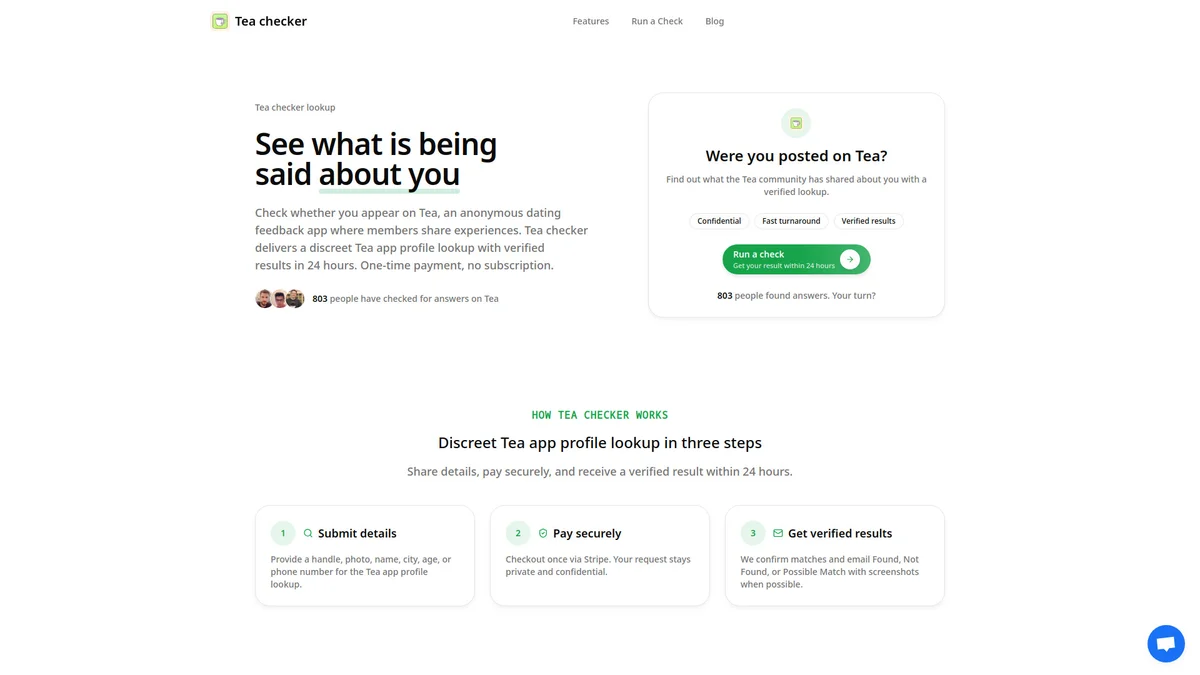Click the green cup icon atop the card
Viewport: 1200px width, 675px height.
click(x=796, y=123)
